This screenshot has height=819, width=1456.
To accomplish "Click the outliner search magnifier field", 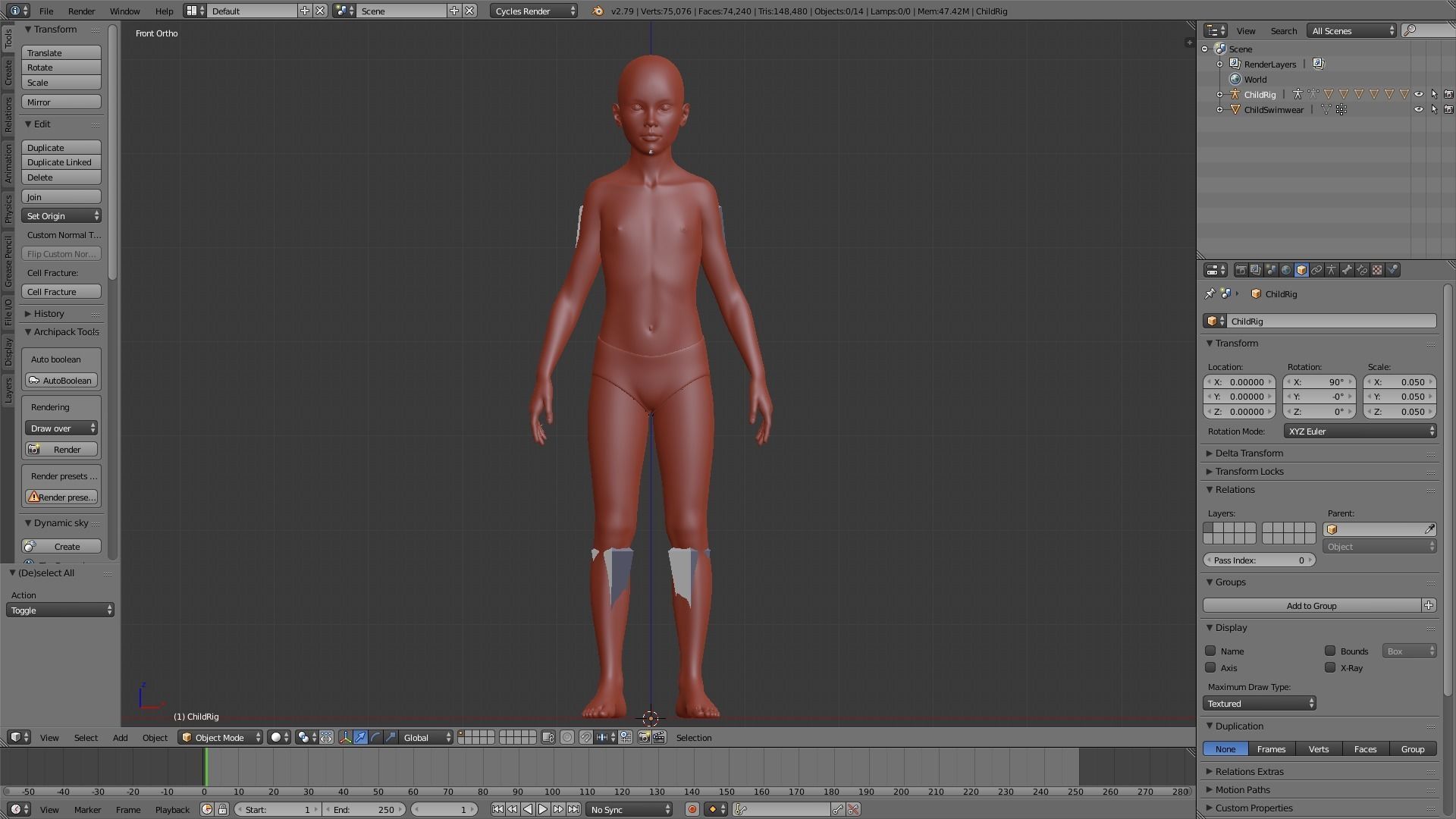I will pos(1428,30).
